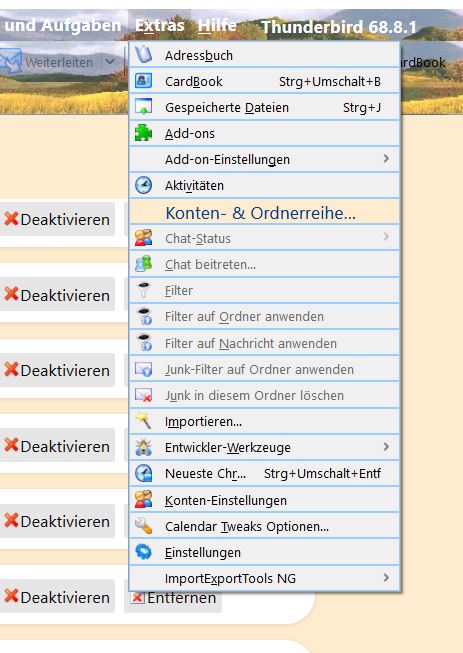The image size is (463, 653).
Task: Click the first Deaktivieren button
Action: (57, 219)
